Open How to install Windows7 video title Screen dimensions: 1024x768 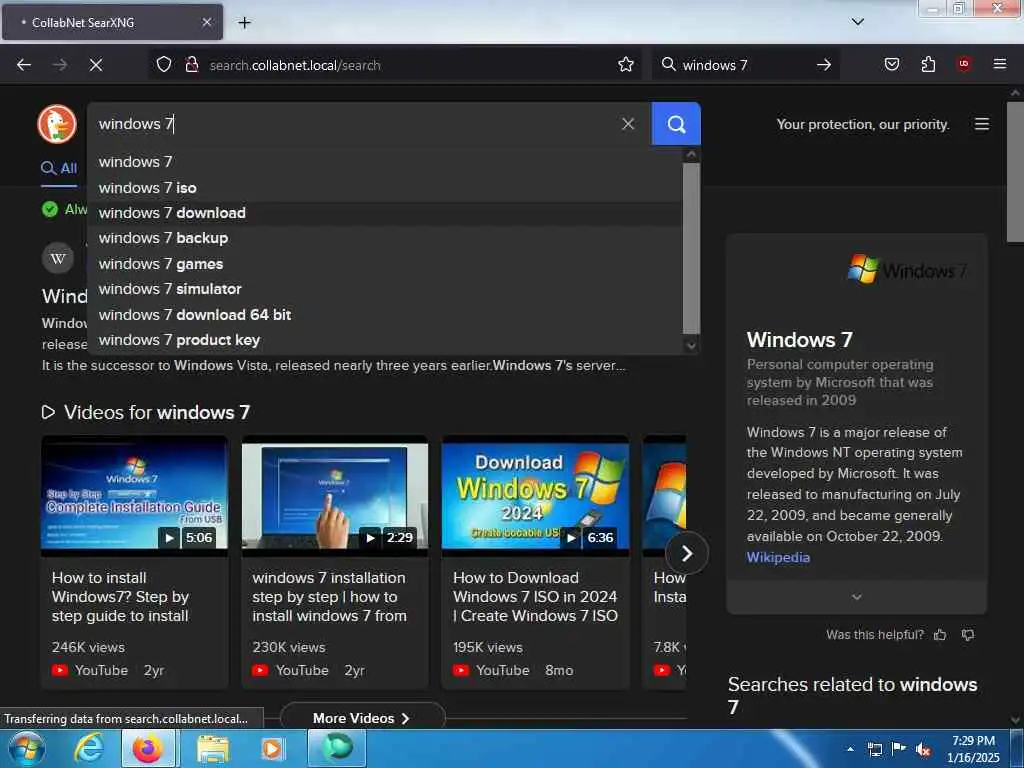coord(120,597)
